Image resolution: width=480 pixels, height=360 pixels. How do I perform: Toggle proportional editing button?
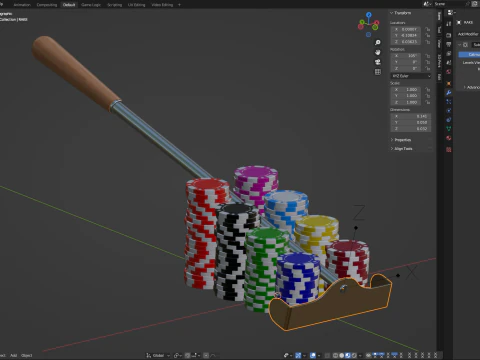[206, 355]
